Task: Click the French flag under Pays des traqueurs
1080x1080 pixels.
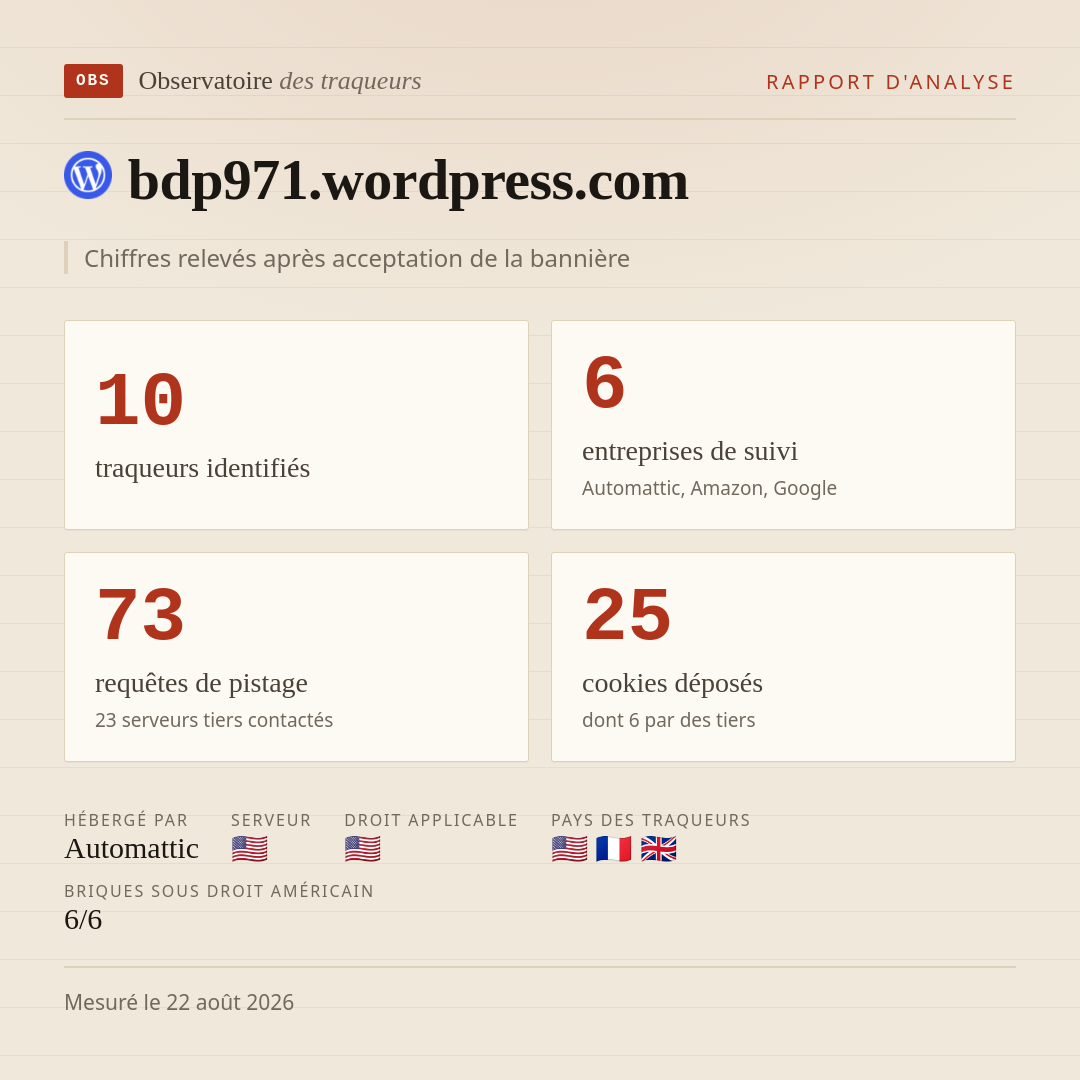Action: point(614,849)
